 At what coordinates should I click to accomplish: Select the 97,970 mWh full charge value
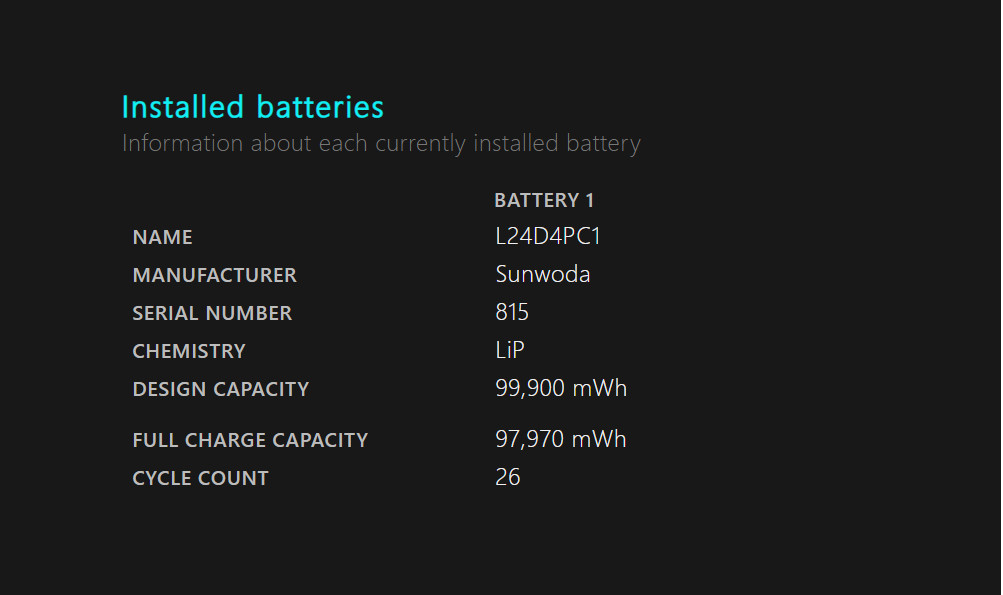point(561,439)
